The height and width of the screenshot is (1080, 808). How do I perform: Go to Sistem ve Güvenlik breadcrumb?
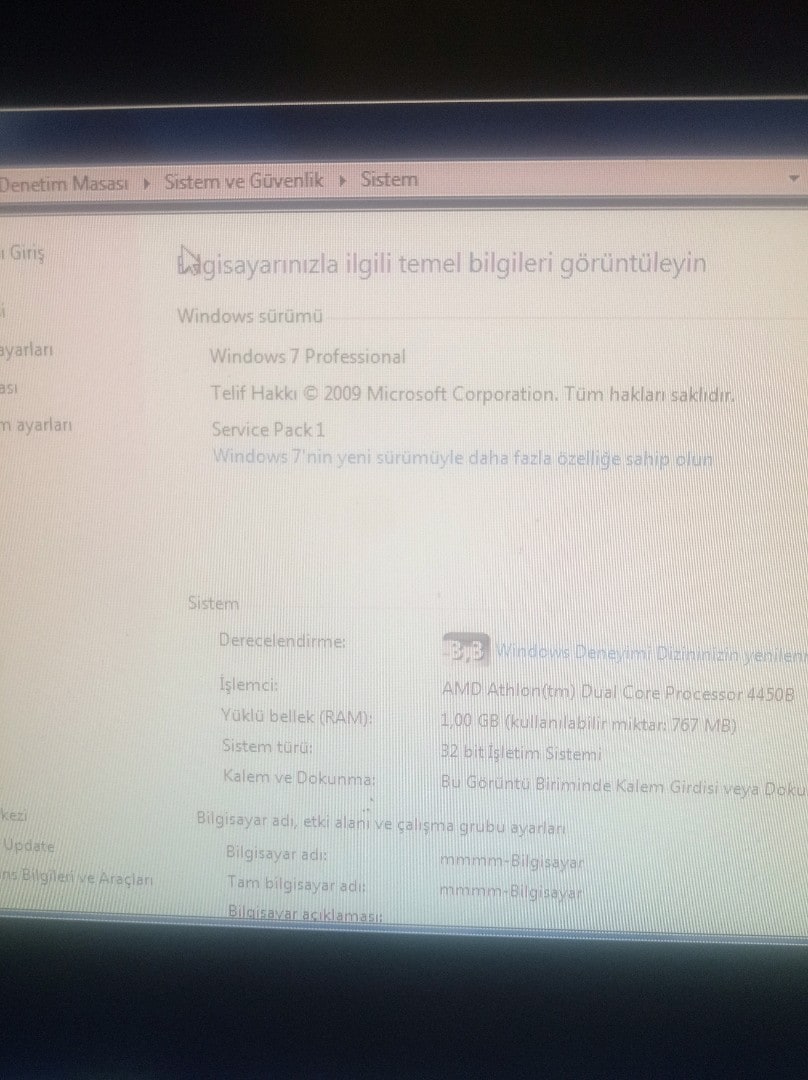[x=243, y=181]
